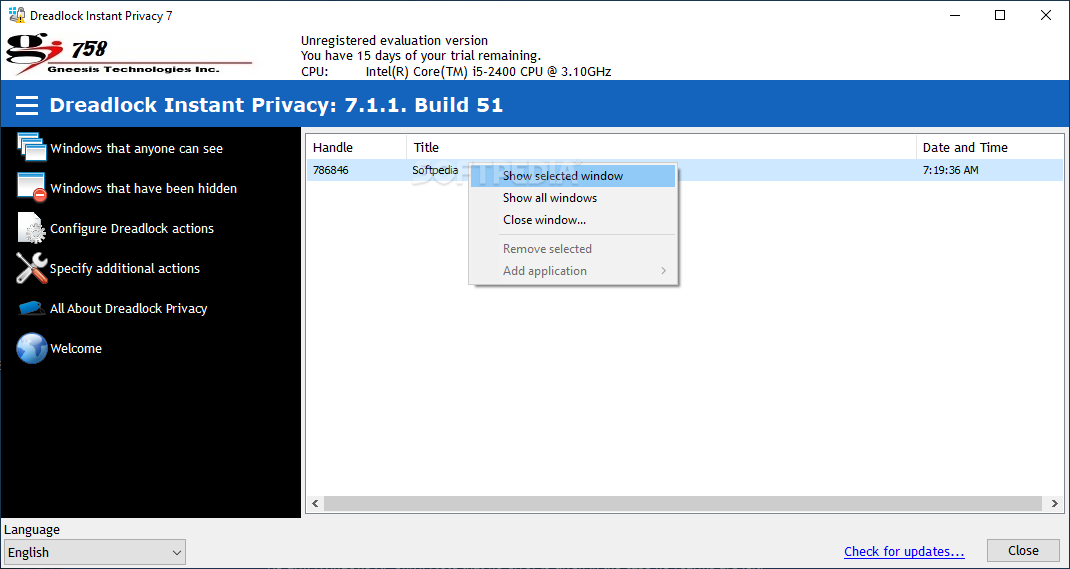Select the 7:19:36 AM time cell
The image size is (1070, 569).
[x=951, y=171]
